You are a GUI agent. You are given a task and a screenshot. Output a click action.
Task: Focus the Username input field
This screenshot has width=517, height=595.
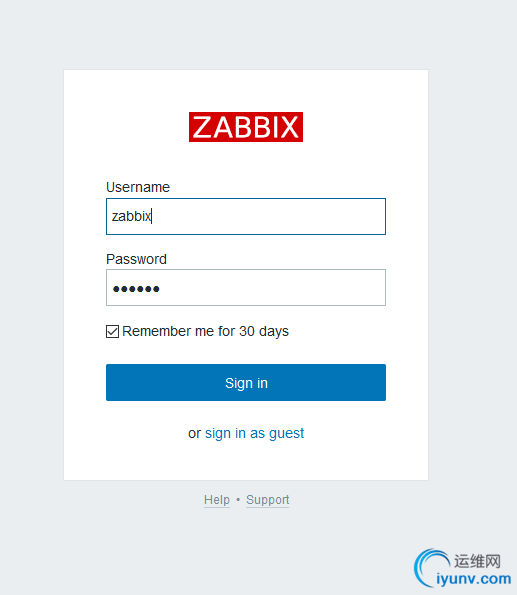pyautogui.click(x=246, y=216)
